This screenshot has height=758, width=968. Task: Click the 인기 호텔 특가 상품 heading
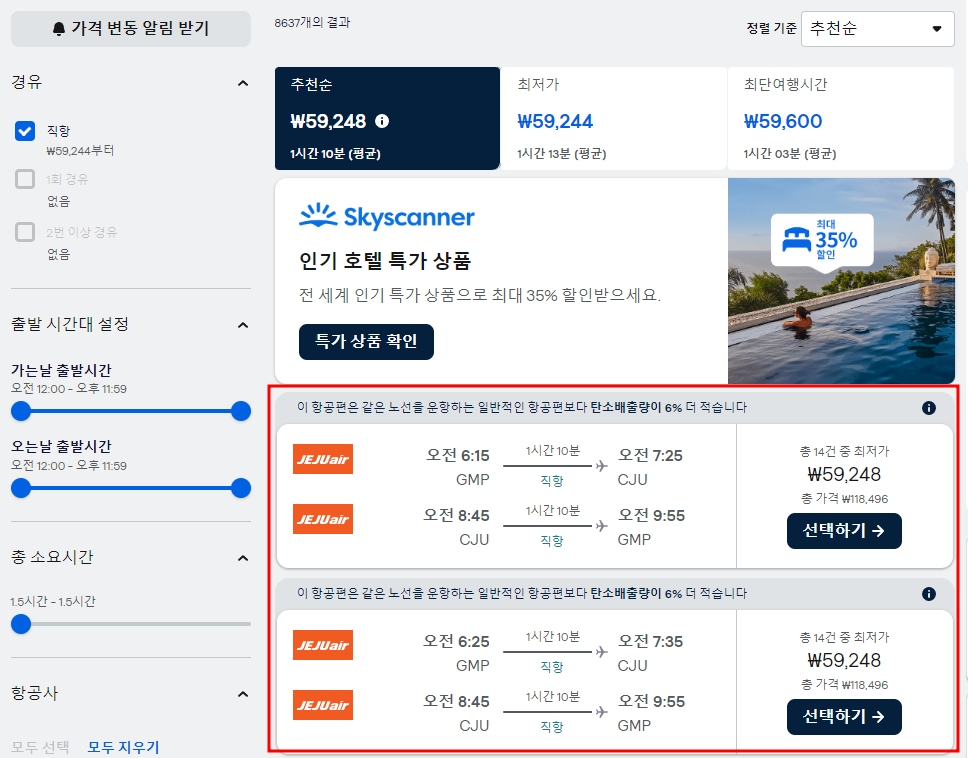(385, 260)
